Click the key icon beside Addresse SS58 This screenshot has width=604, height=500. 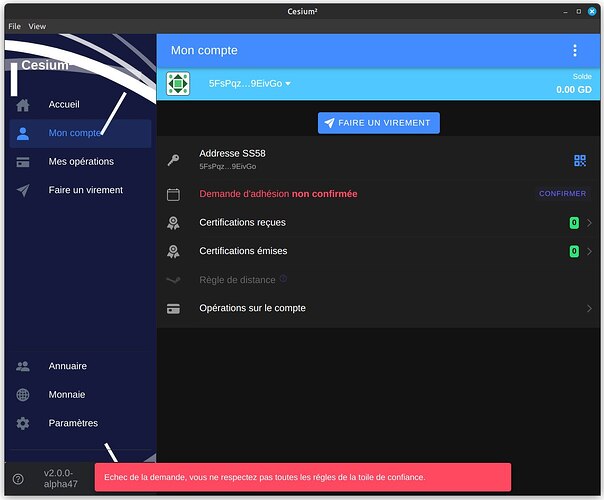click(173, 160)
